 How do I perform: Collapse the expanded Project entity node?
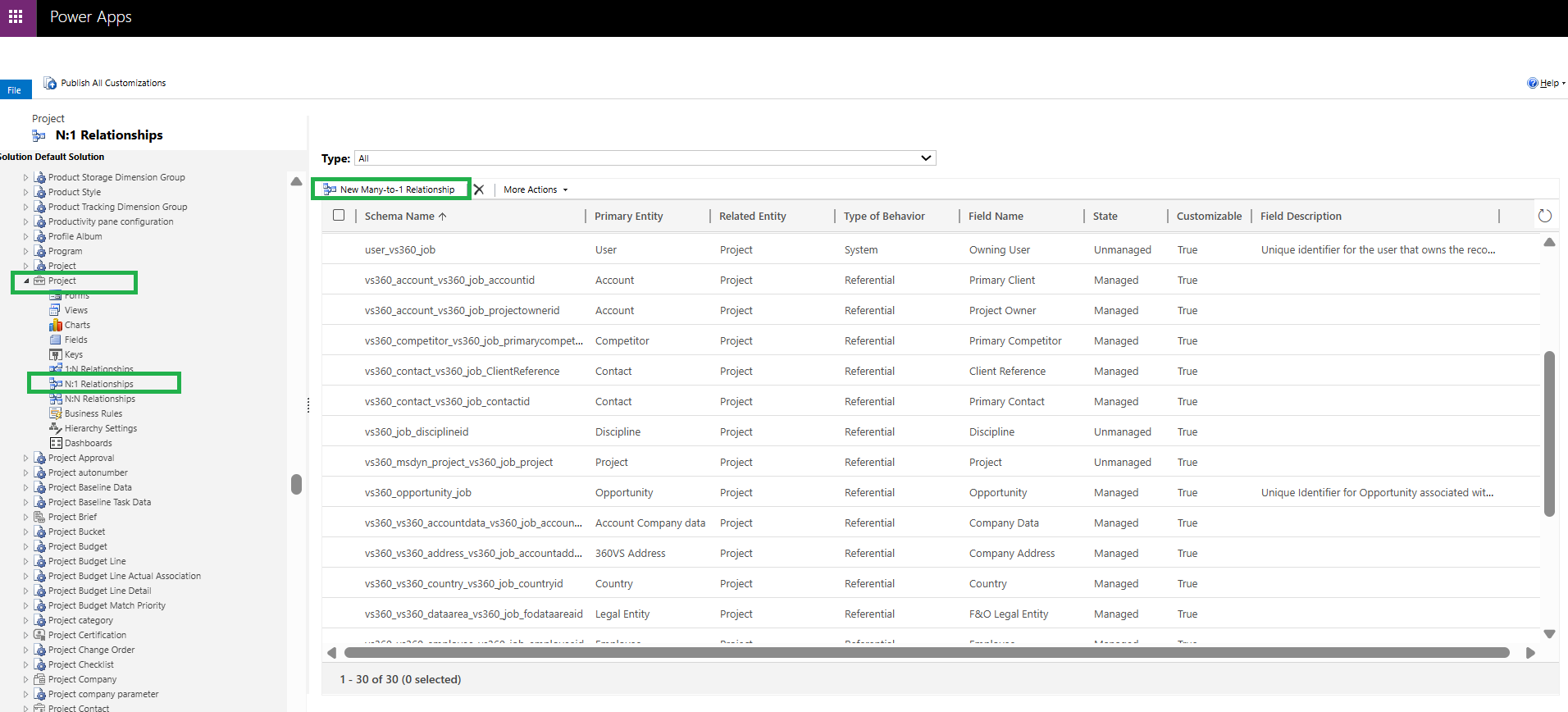click(x=26, y=281)
